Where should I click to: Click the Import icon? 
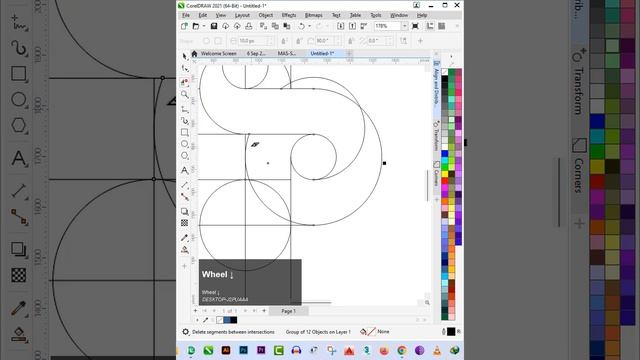(340, 26)
